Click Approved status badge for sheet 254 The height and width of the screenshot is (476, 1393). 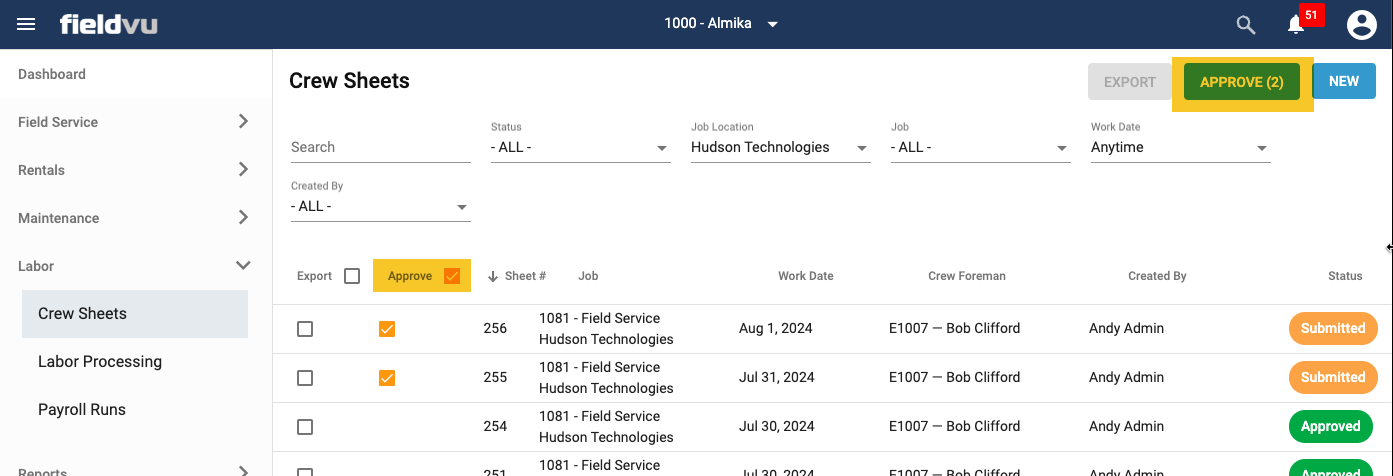click(1331, 426)
